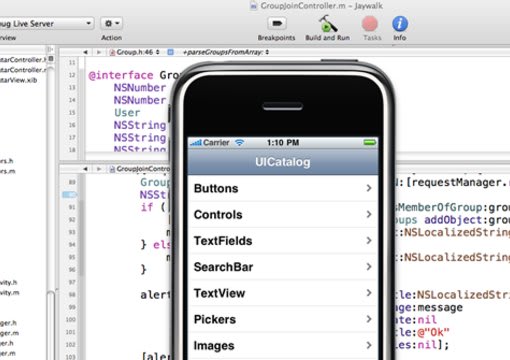
Task: Toggle Breakpoints in Xcode toolbar
Action: pos(277,24)
